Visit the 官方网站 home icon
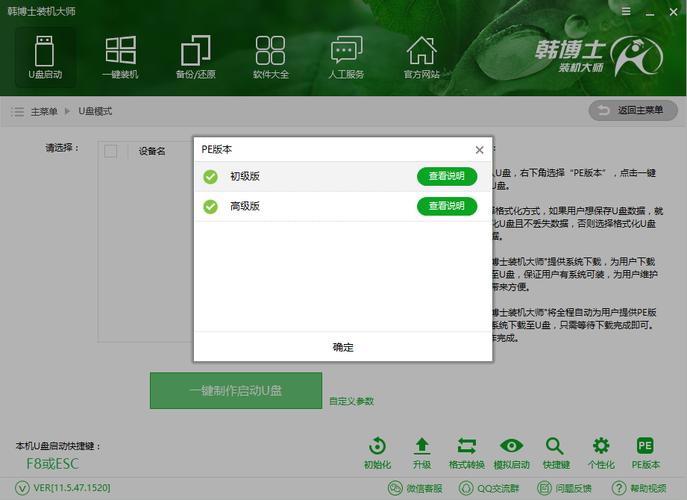The height and width of the screenshot is (500, 687). 421,57
